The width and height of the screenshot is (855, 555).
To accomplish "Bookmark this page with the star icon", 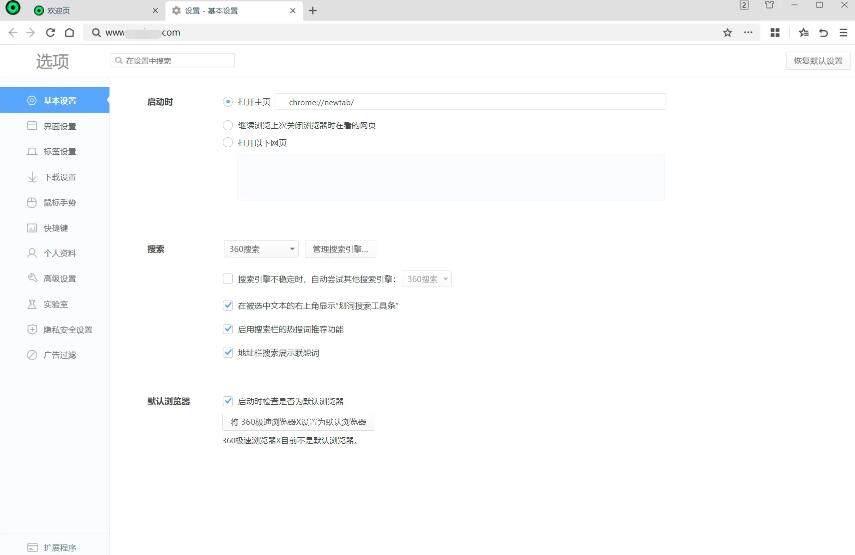I will (x=727, y=33).
